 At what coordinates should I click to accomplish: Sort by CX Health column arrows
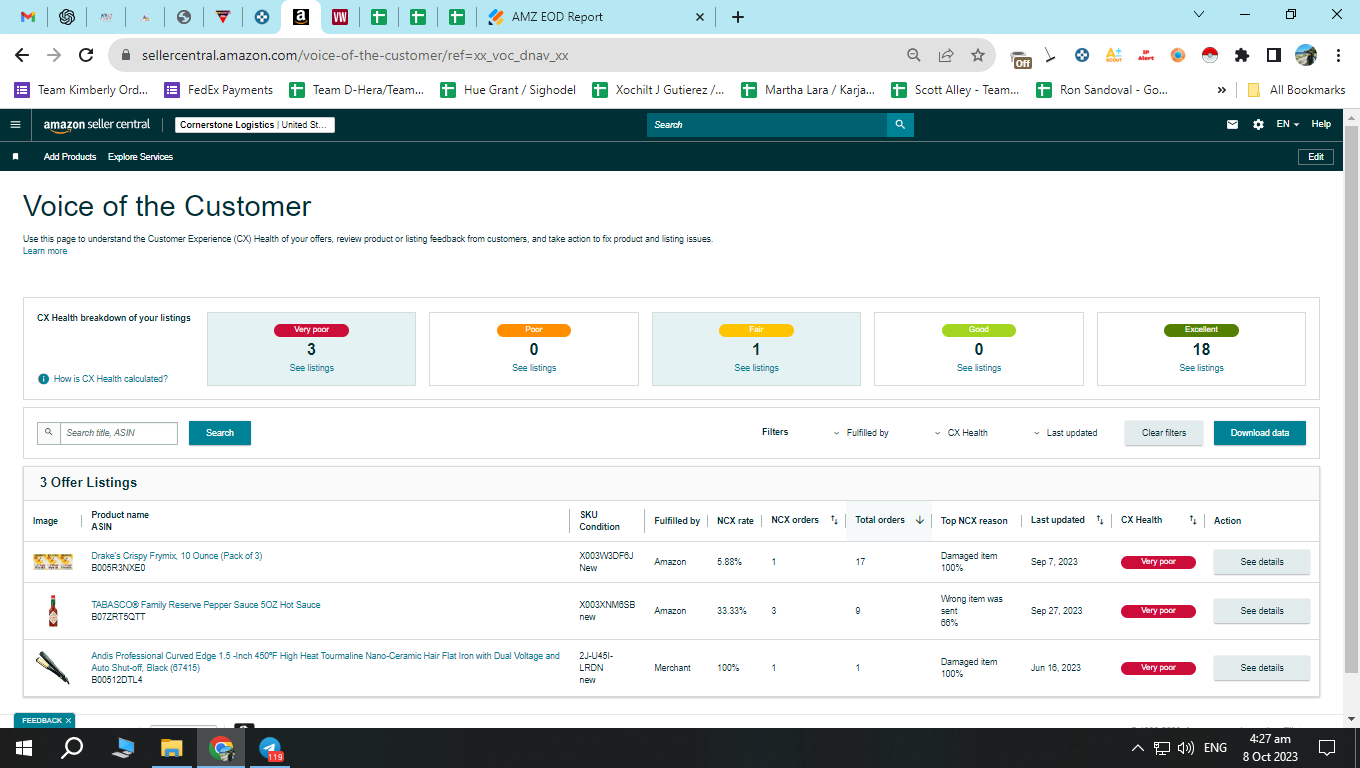(1193, 520)
